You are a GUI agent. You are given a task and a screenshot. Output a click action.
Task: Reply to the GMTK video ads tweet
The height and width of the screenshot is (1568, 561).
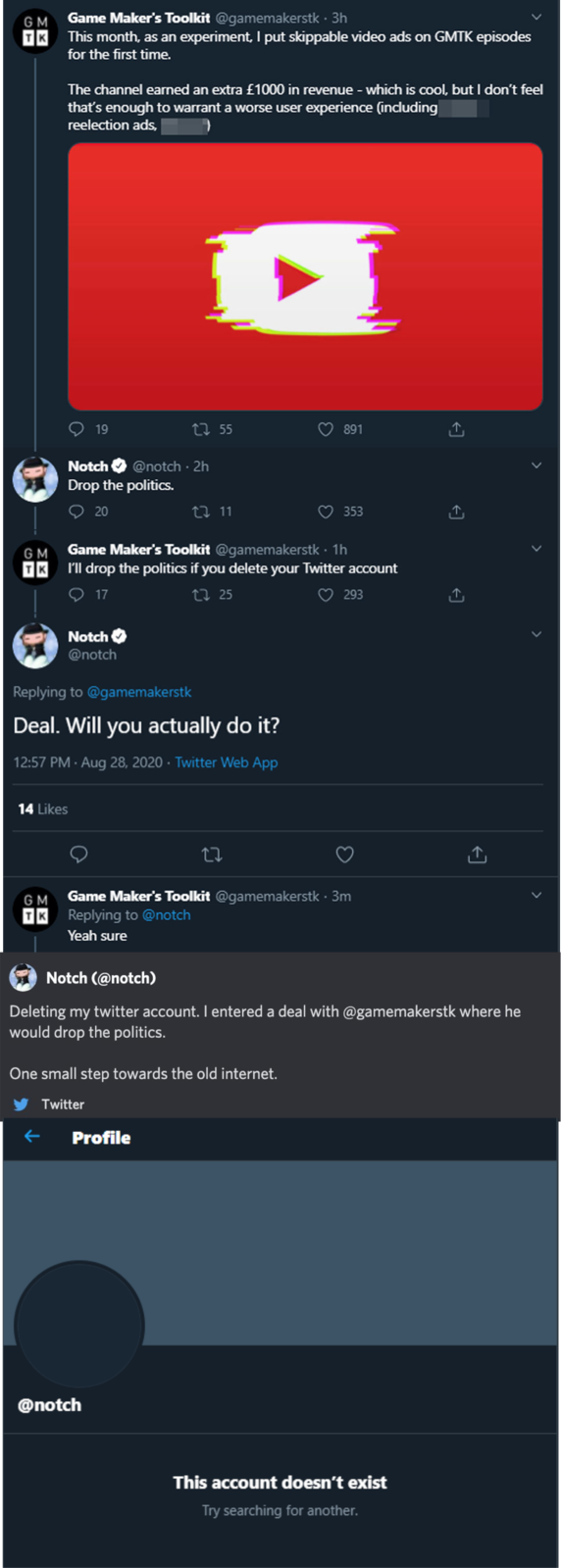(76, 429)
